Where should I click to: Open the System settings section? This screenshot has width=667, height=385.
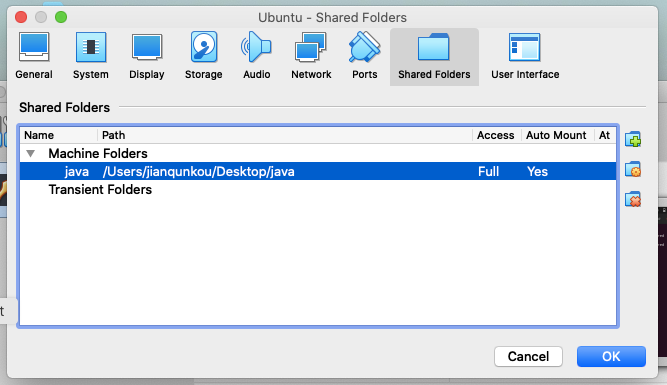point(91,57)
